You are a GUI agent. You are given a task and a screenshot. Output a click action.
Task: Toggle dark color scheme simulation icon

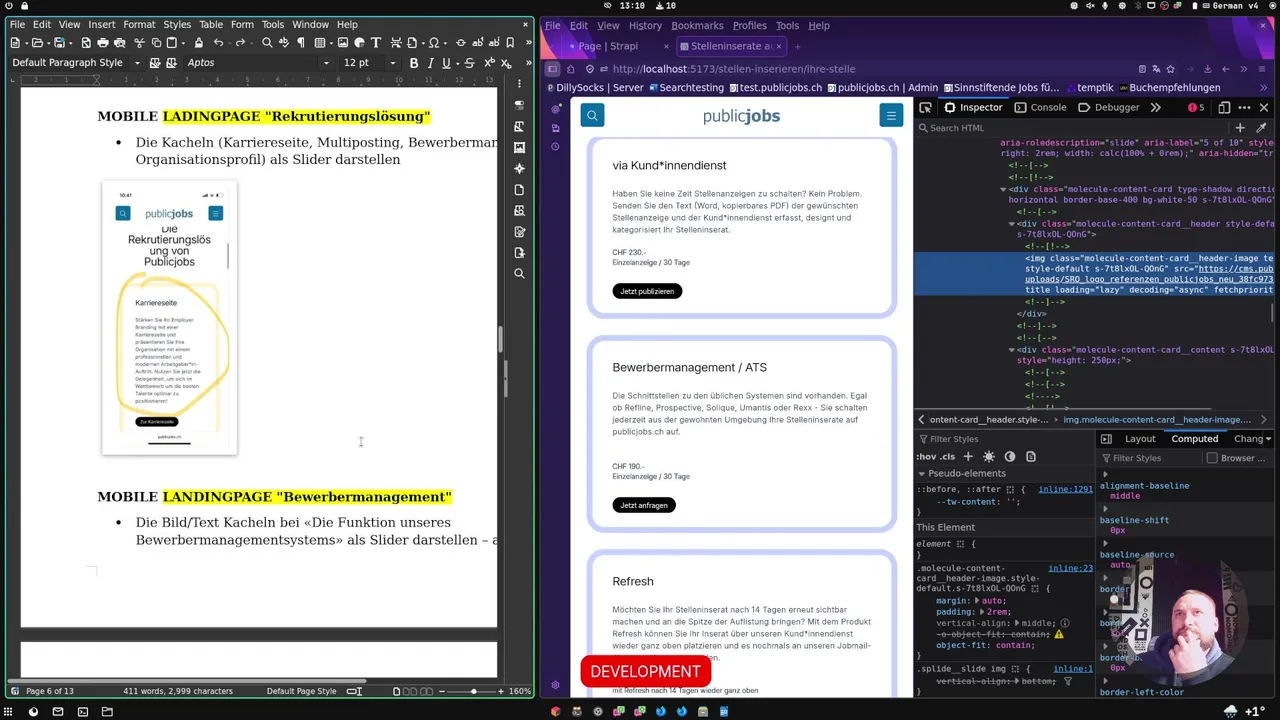(x=1010, y=457)
